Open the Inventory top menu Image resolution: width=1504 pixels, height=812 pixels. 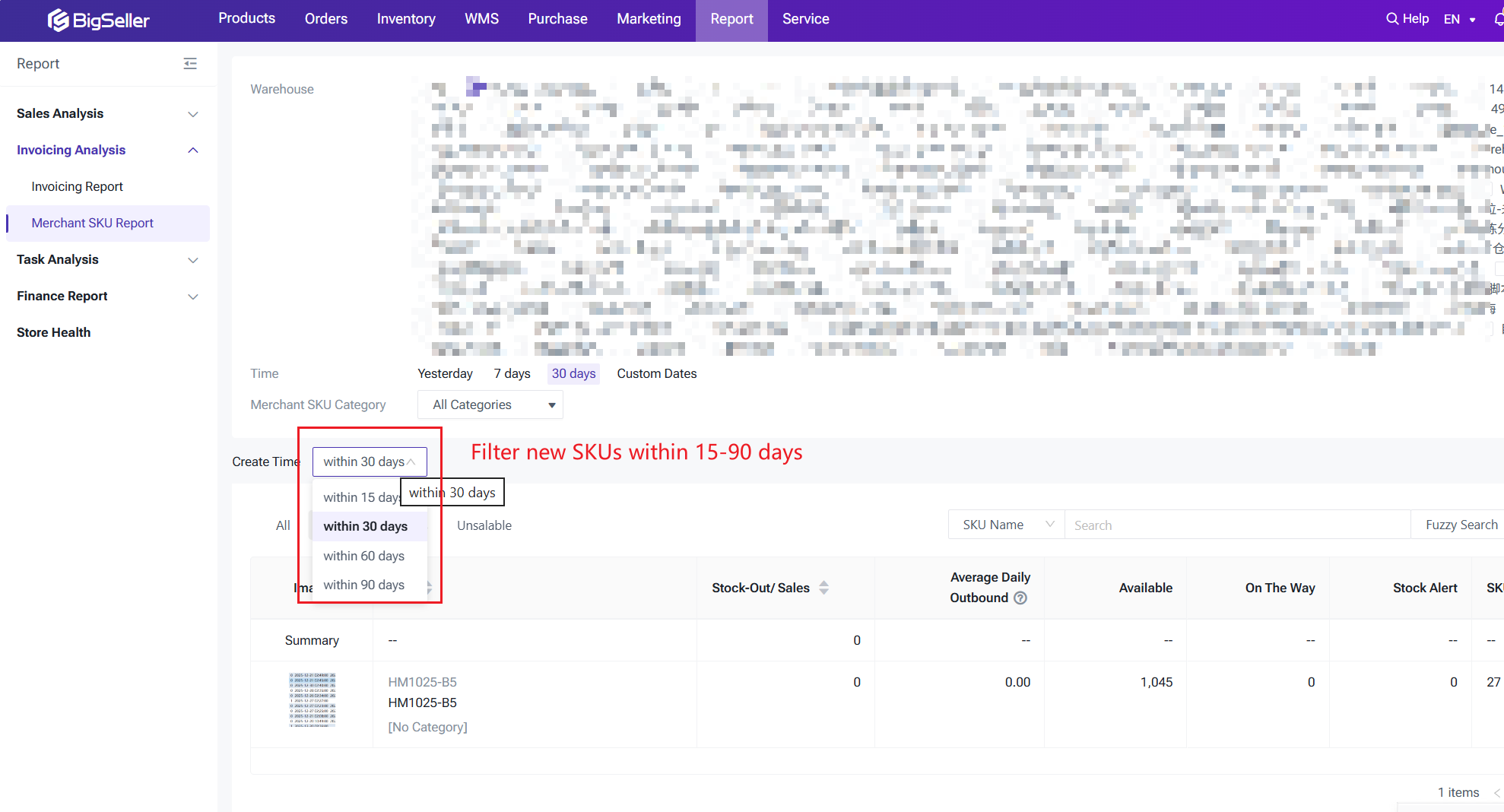pos(406,19)
